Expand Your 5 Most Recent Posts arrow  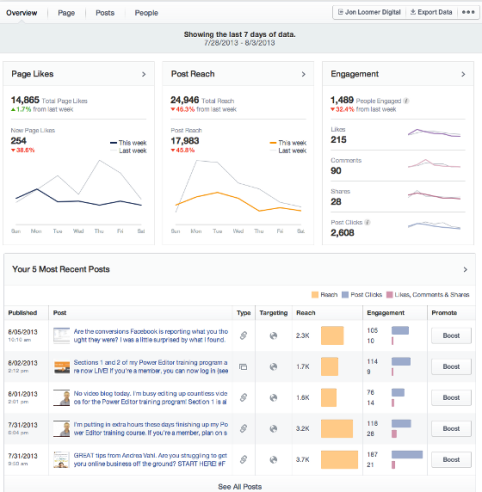pyautogui.click(x=465, y=269)
